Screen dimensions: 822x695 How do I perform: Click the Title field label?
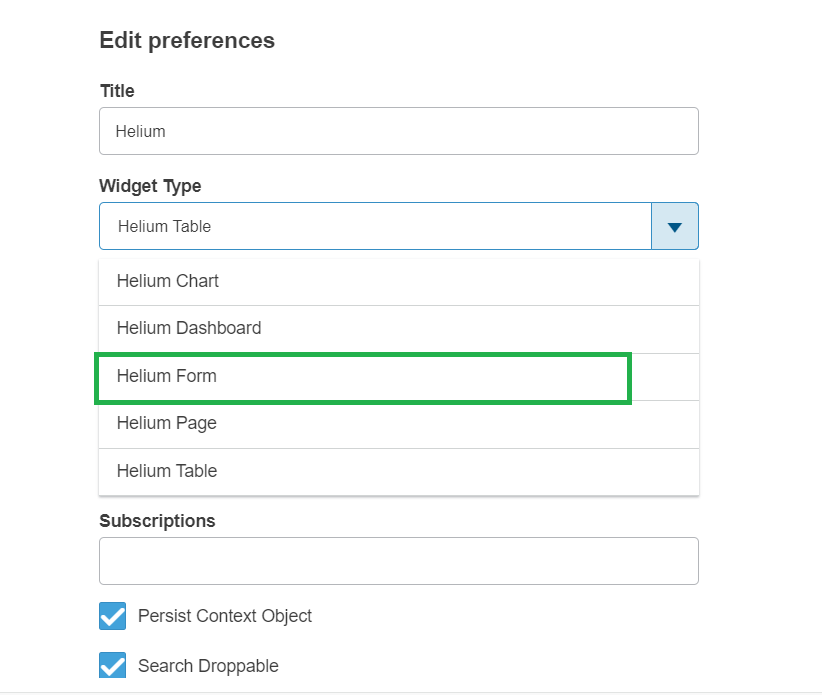(x=117, y=91)
